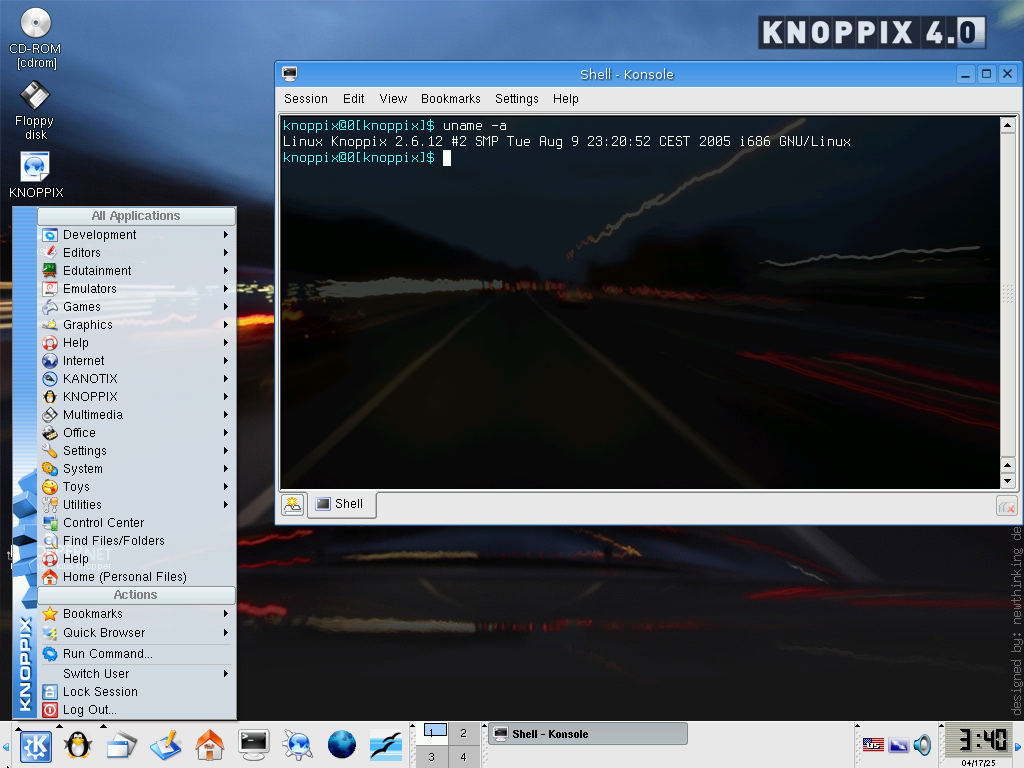The image size is (1024, 768).
Task: Click the close-session icon in Konsole tab bar
Action: click(1006, 506)
